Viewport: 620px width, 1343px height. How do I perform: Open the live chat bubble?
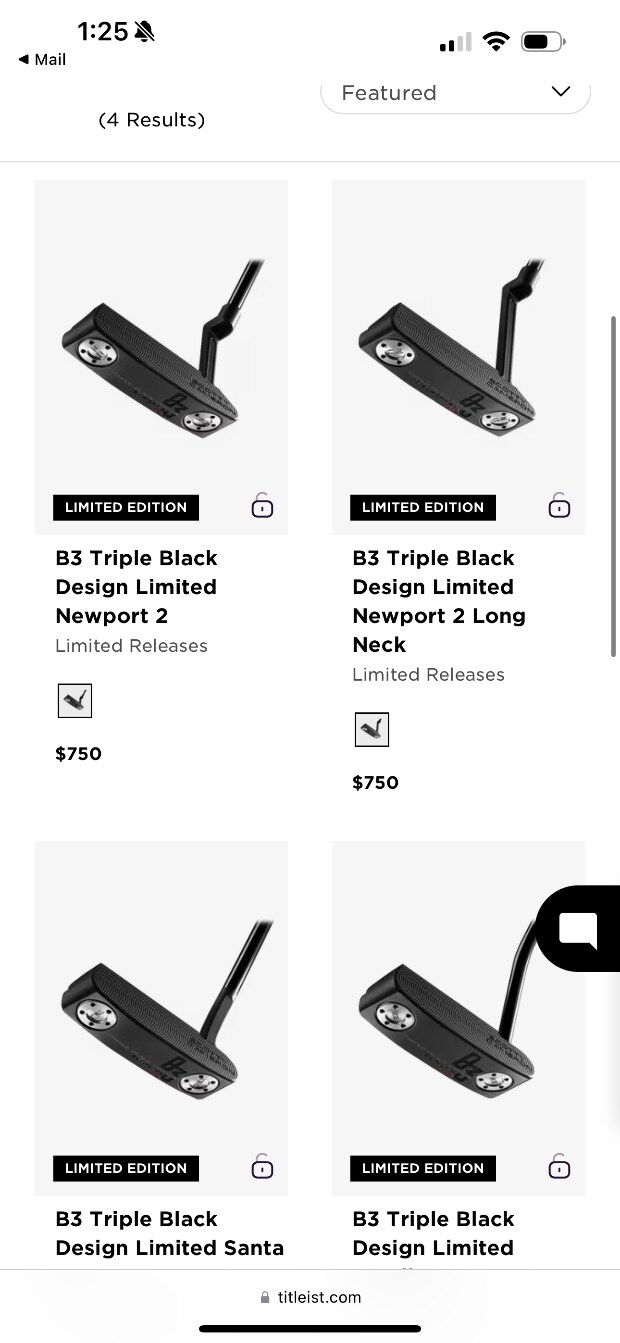pyautogui.click(x=579, y=929)
